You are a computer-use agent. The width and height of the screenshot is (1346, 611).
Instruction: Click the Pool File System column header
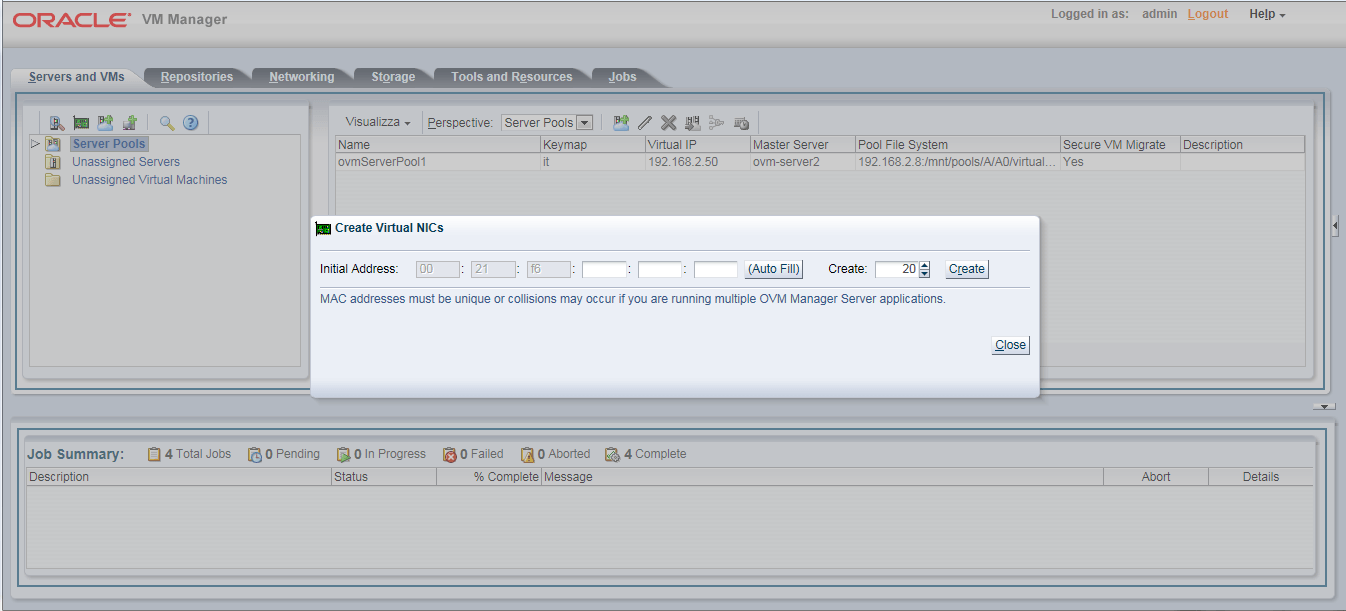click(x=957, y=145)
